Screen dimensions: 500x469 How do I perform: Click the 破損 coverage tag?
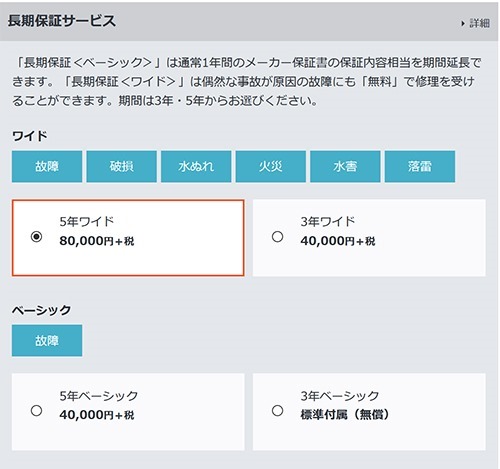tap(122, 166)
